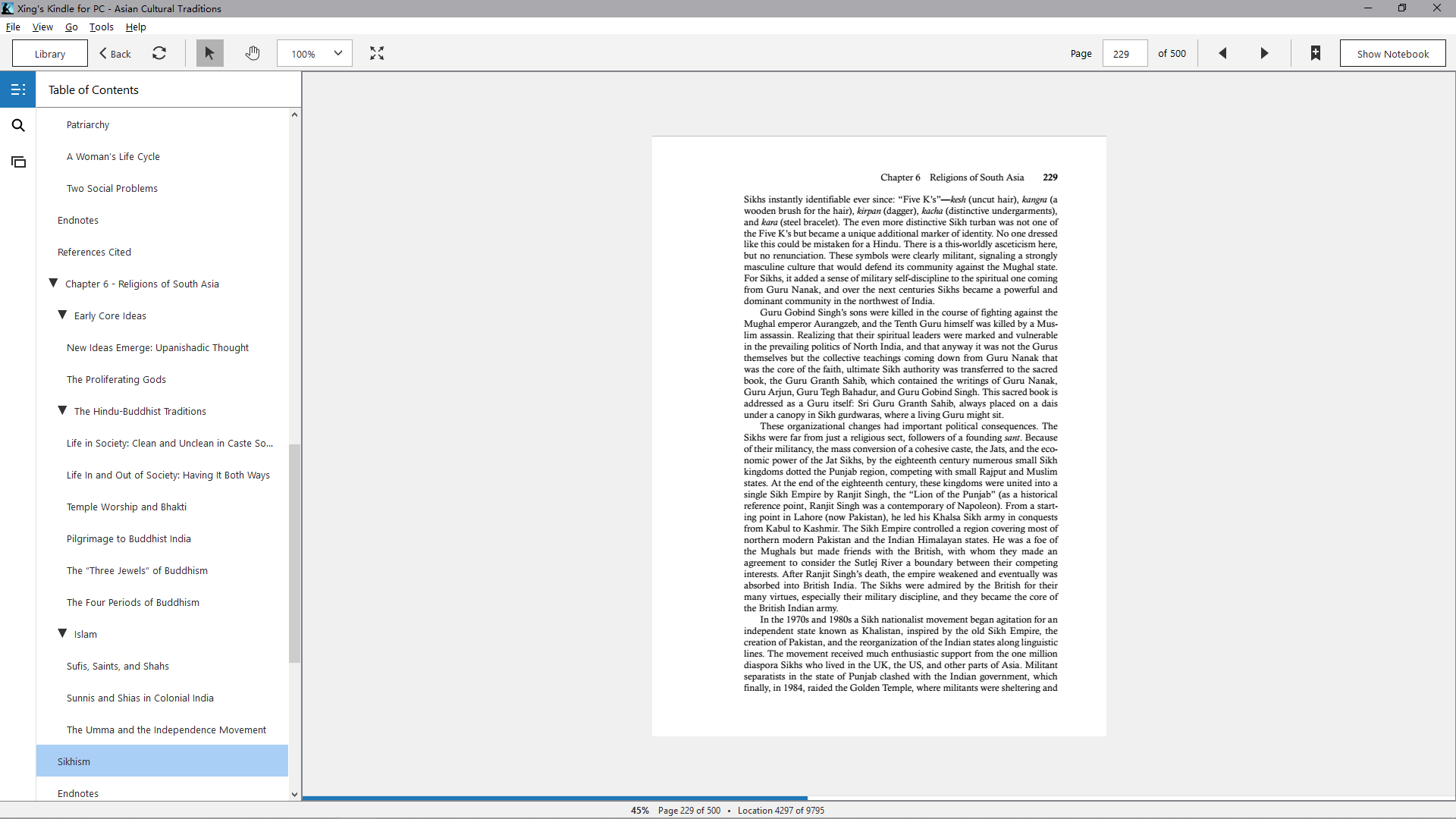The height and width of the screenshot is (819, 1456).
Task: Select the highlighted Sikhism entry
Action: click(x=162, y=761)
